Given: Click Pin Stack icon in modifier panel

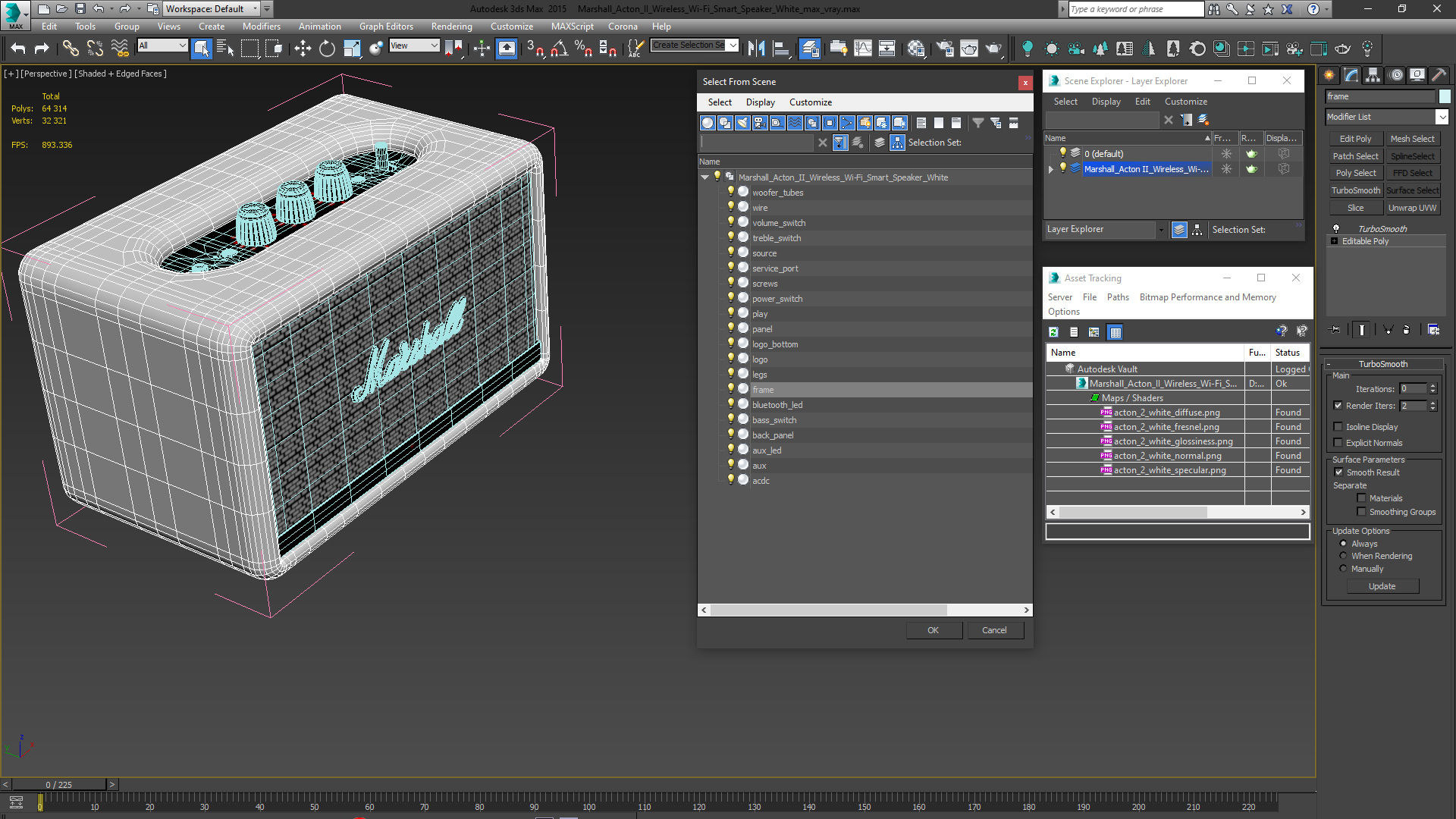Looking at the screenshot, I should click(x=1335, y=330).
